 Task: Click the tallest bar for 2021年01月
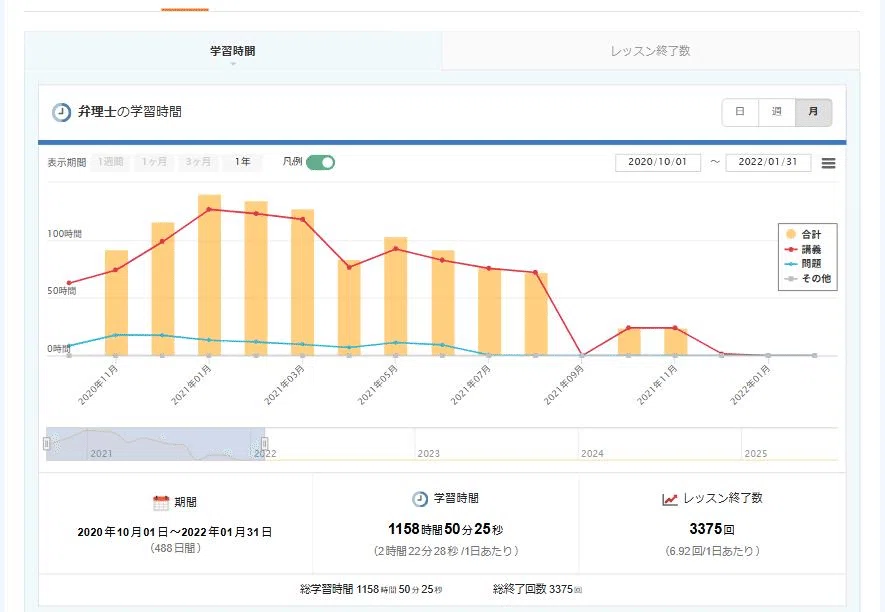click(x=209, y=275)
